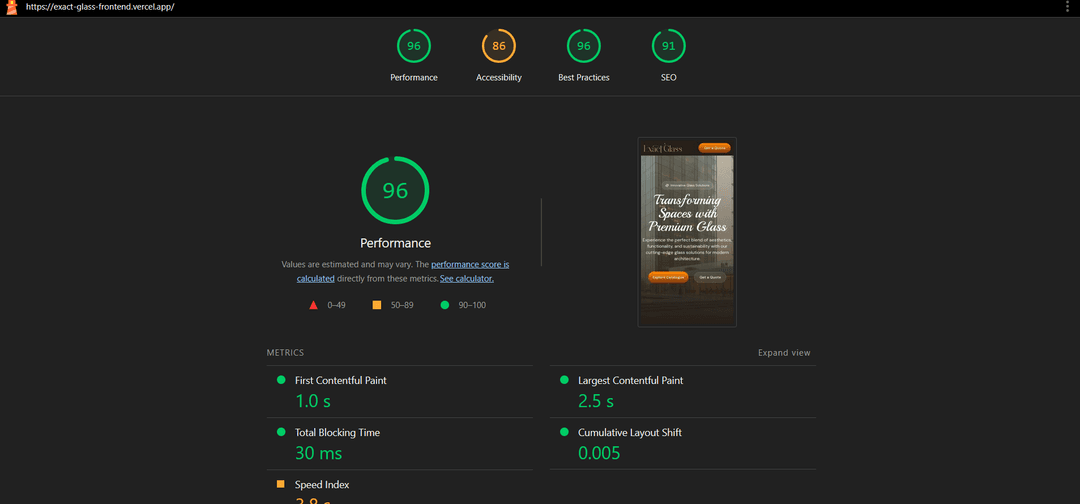The width and height of the screenshot is (1080, 504).
Task: Open the Best Practices score gauge
Action: pyautogui.click(x=583, y=47)
